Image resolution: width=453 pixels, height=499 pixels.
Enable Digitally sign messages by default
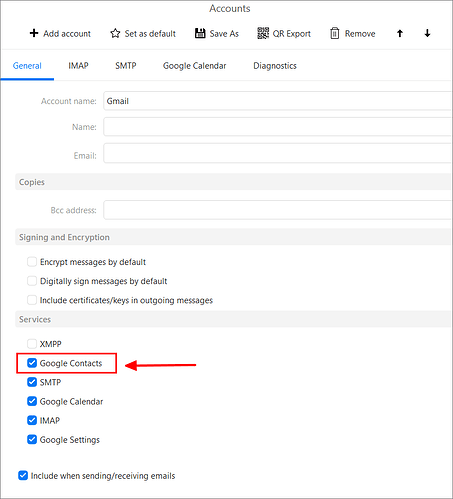click(32, 281)
